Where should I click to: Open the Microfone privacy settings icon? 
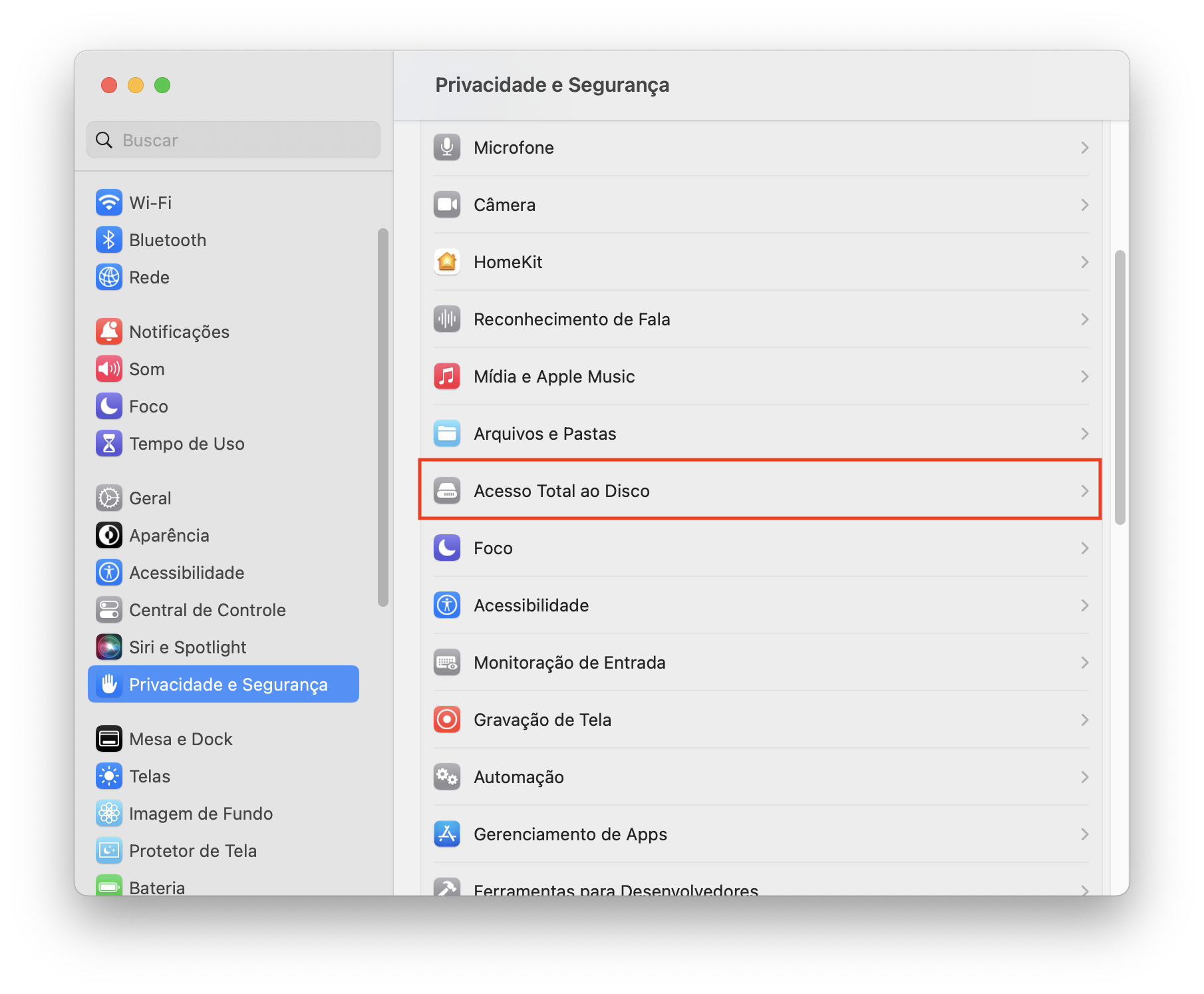click(x=447, y=147)
